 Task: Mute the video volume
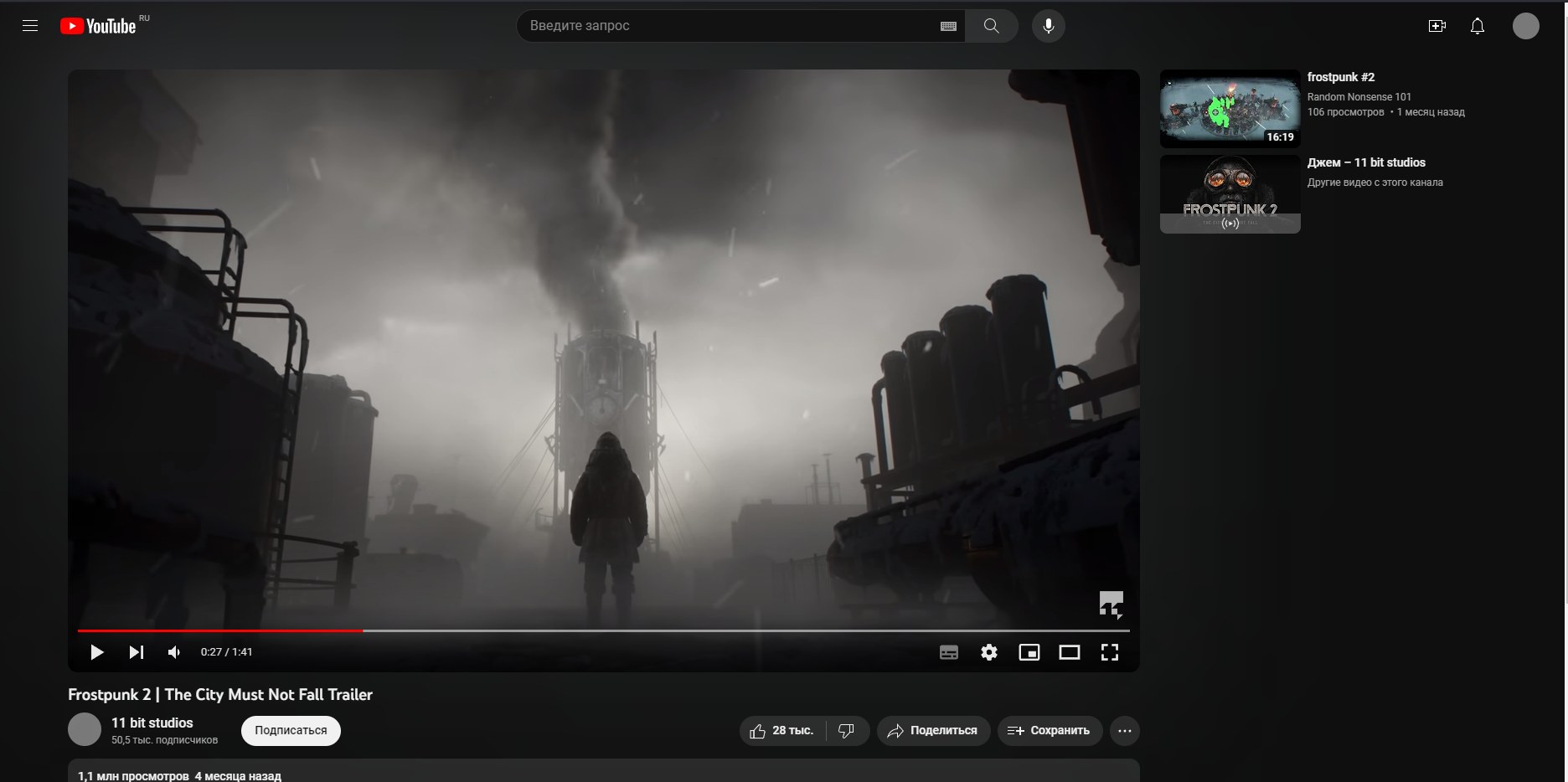click(x=174, y=652)
